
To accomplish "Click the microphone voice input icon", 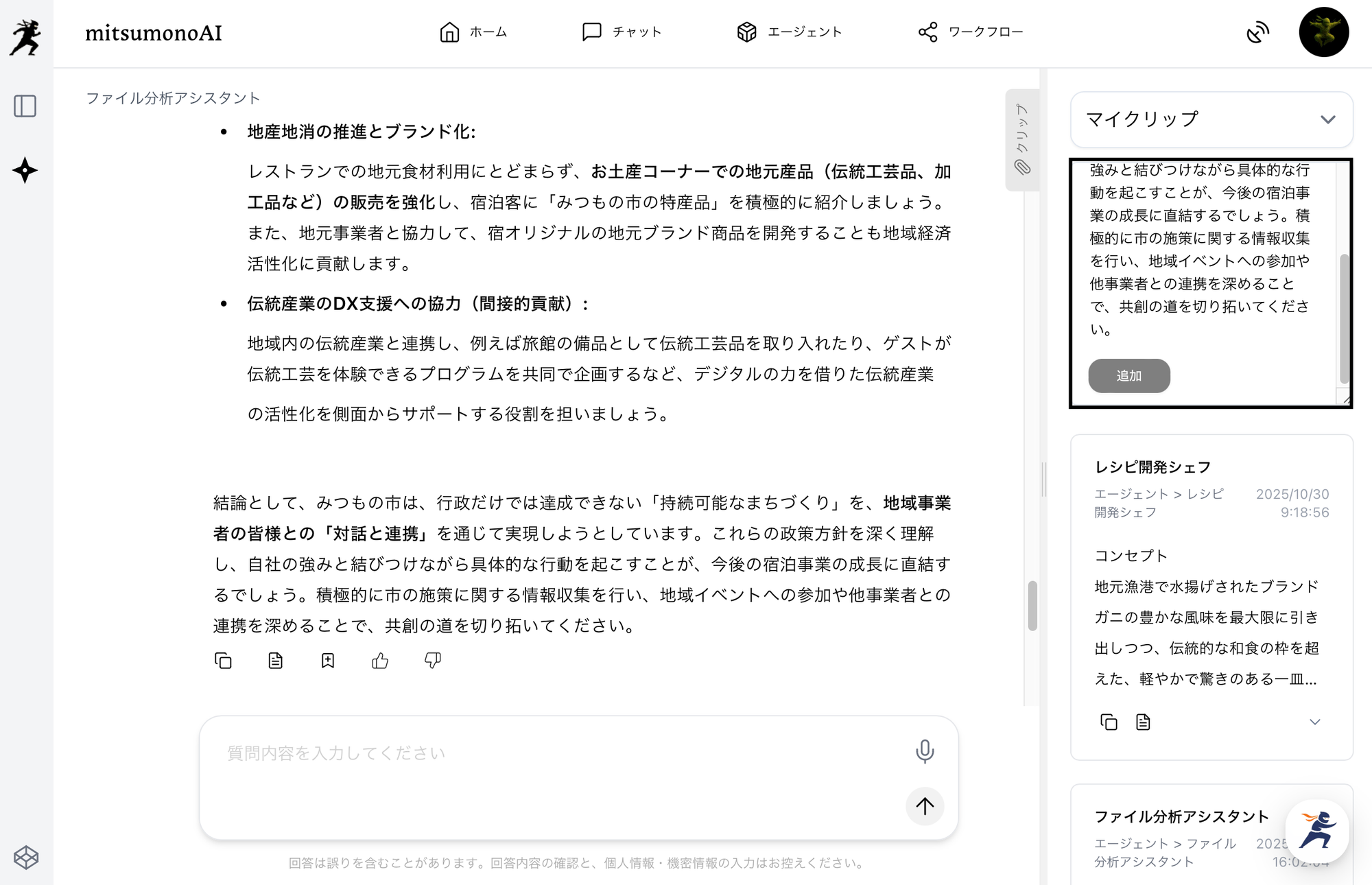I will pyautogui.click(x=924, y=751).
